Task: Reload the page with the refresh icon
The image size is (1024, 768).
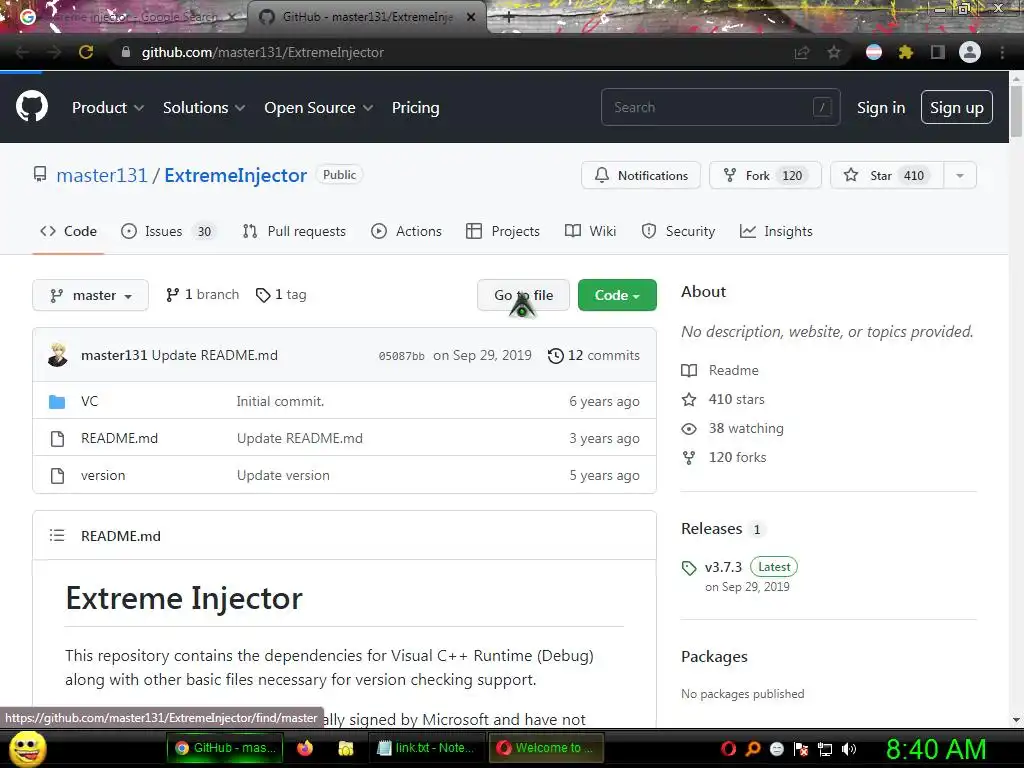Action: tap(86, 52)
